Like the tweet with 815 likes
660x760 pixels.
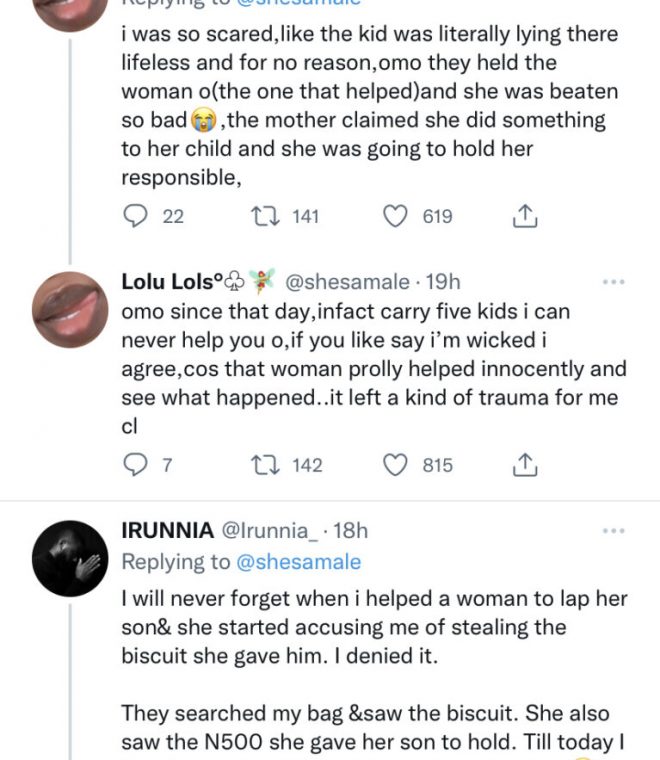pyautogui.click(x=397, y=465)
